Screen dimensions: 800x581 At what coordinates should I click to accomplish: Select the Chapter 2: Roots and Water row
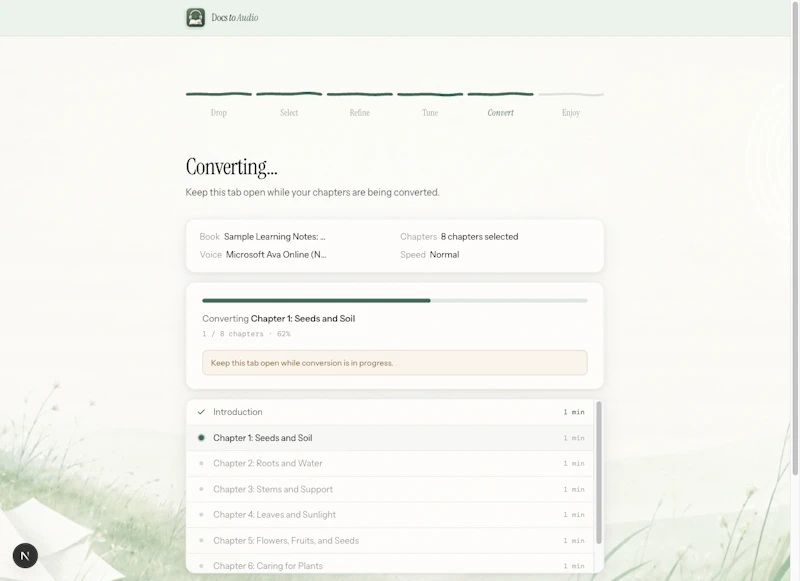point(390,463)
